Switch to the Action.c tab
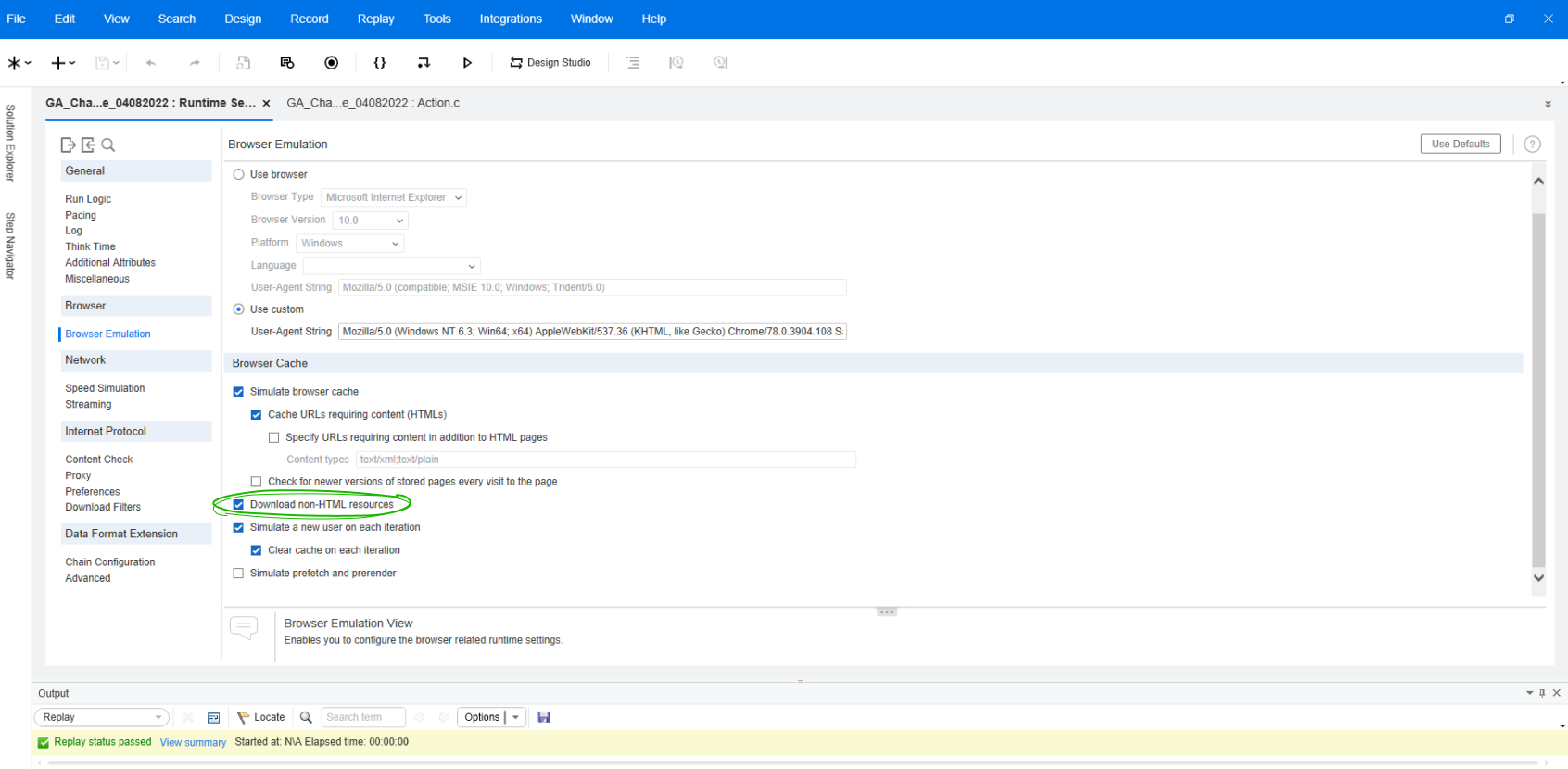The height and width of the screenshot is (769, 1568). [x=373, y=103]
